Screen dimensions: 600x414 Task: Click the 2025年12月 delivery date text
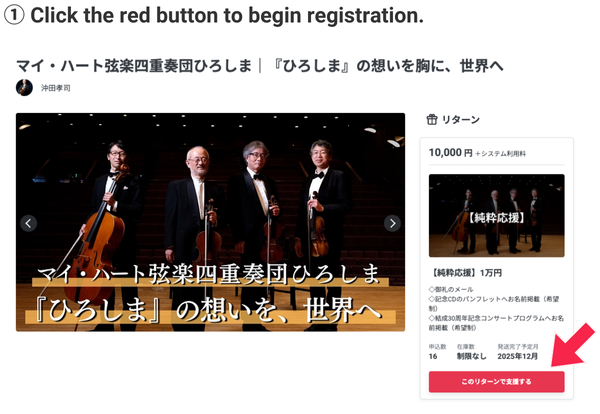(x=518, y=356)
